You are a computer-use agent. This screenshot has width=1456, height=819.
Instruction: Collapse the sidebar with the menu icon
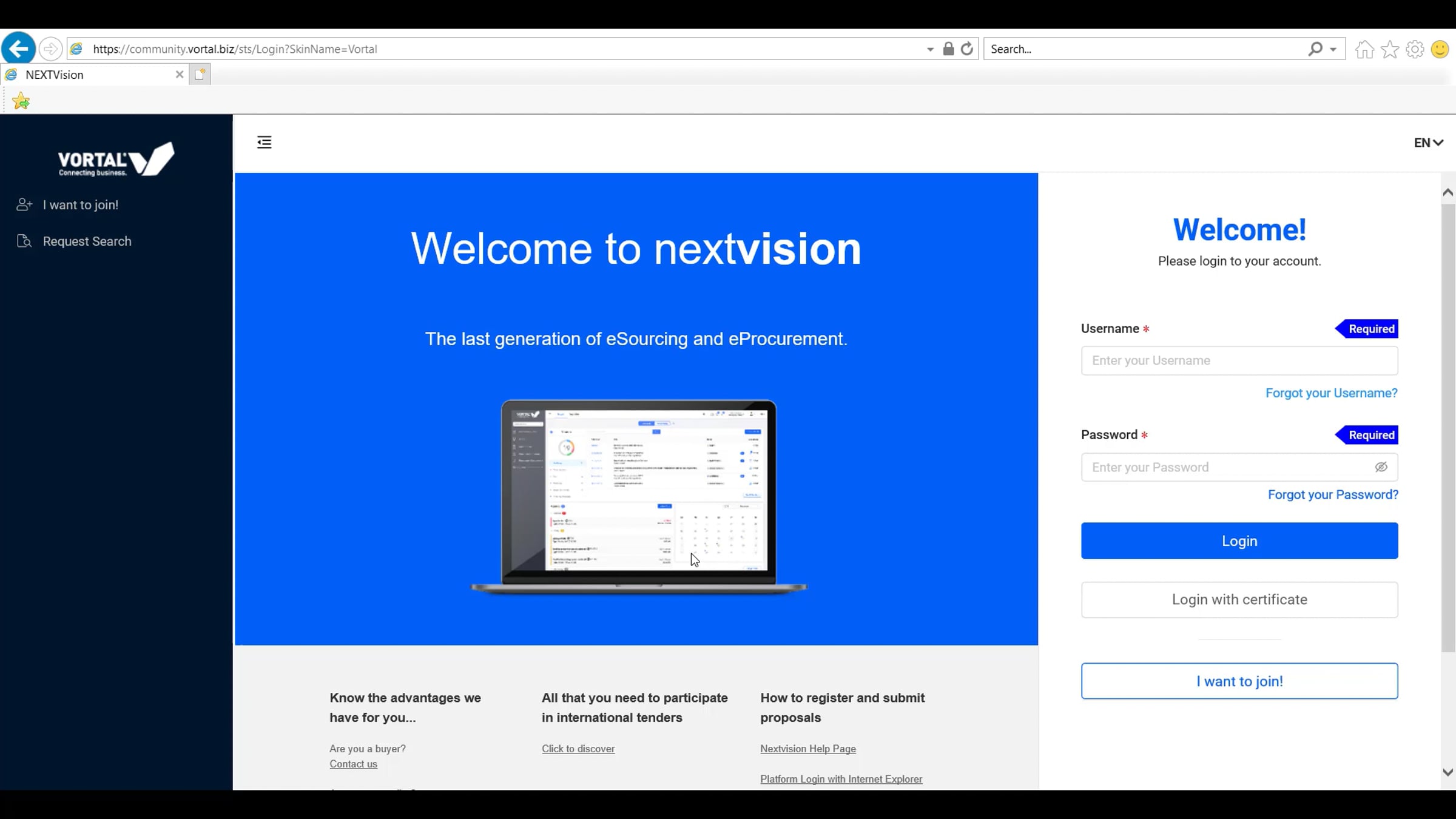(x=265, y=143)
